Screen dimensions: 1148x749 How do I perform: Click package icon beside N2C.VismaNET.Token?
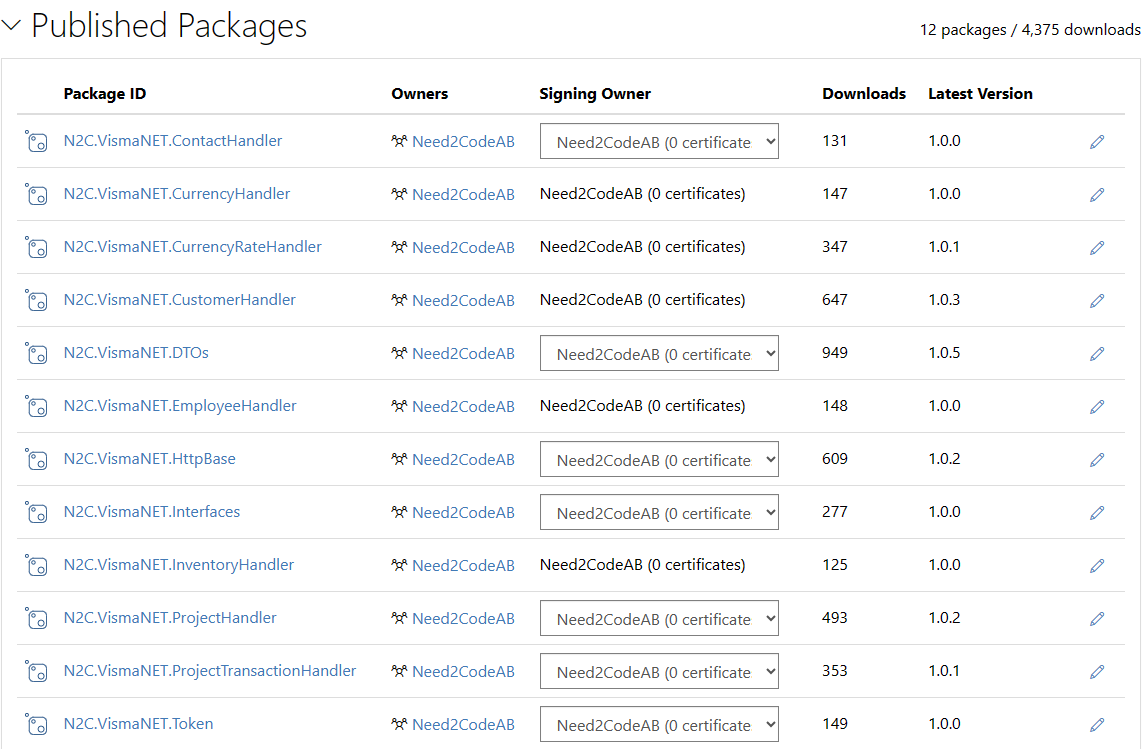pyautogui.click(x=36, y=724)
